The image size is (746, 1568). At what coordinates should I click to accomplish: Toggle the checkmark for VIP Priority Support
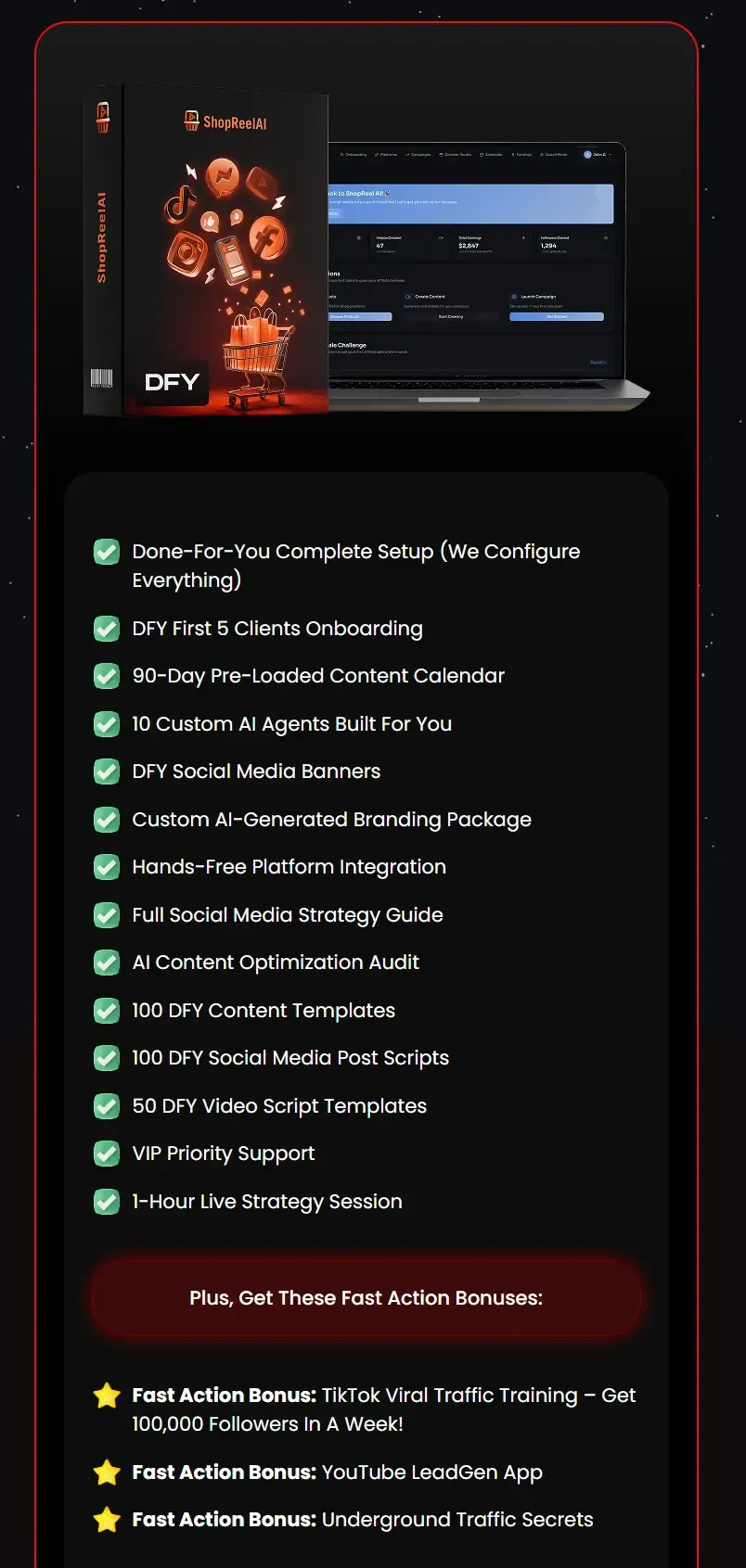click(x=107, y=1154)
